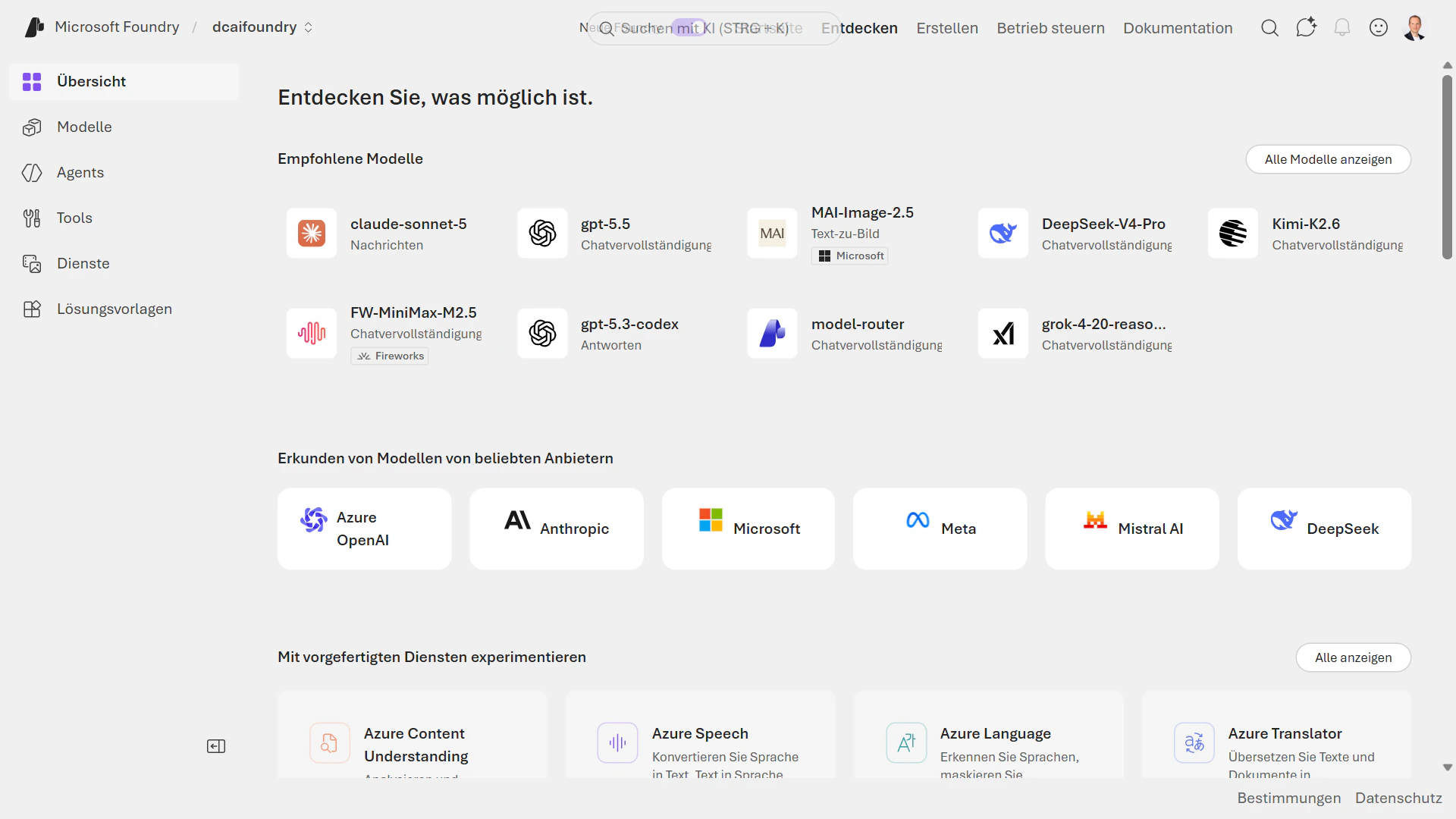Open the Datenschutz link
Image resolution: width=1456 pixels, height=819 pixels.
click(1398, 798)
